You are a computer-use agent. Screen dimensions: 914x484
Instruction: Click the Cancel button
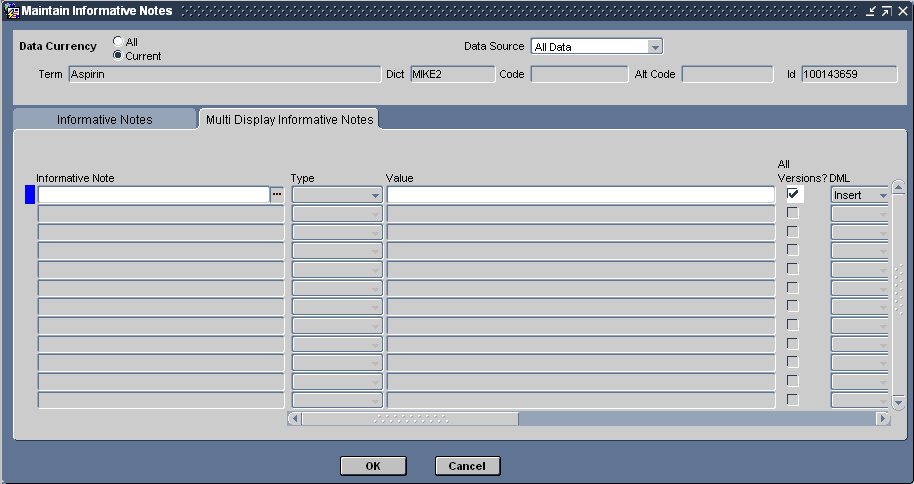click(x=467, y=466)
